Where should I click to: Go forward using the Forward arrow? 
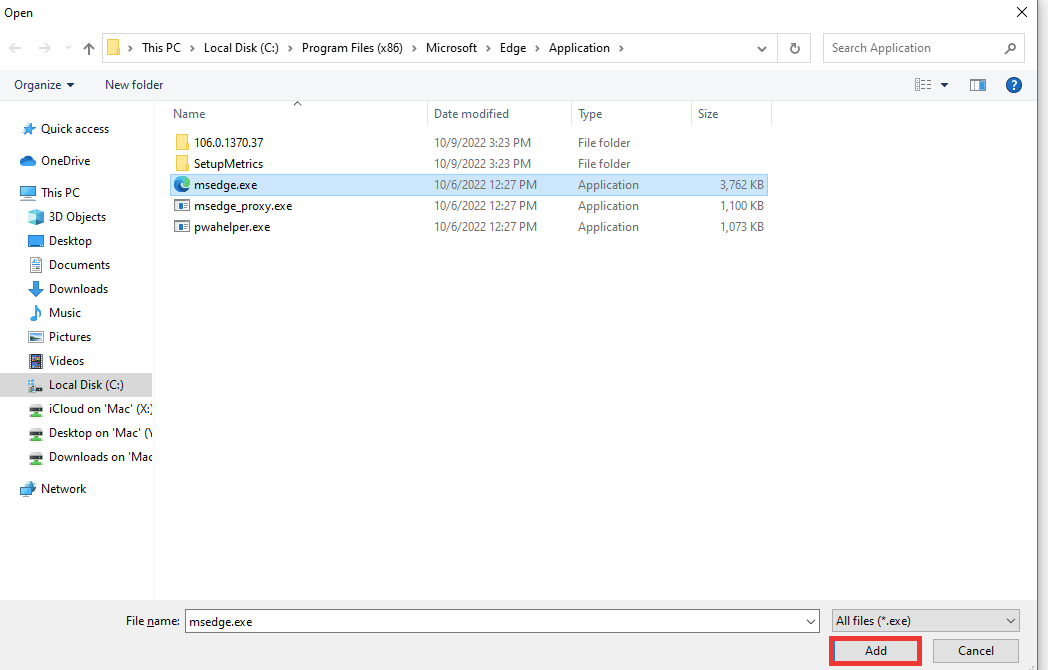[x=45, y=48]
